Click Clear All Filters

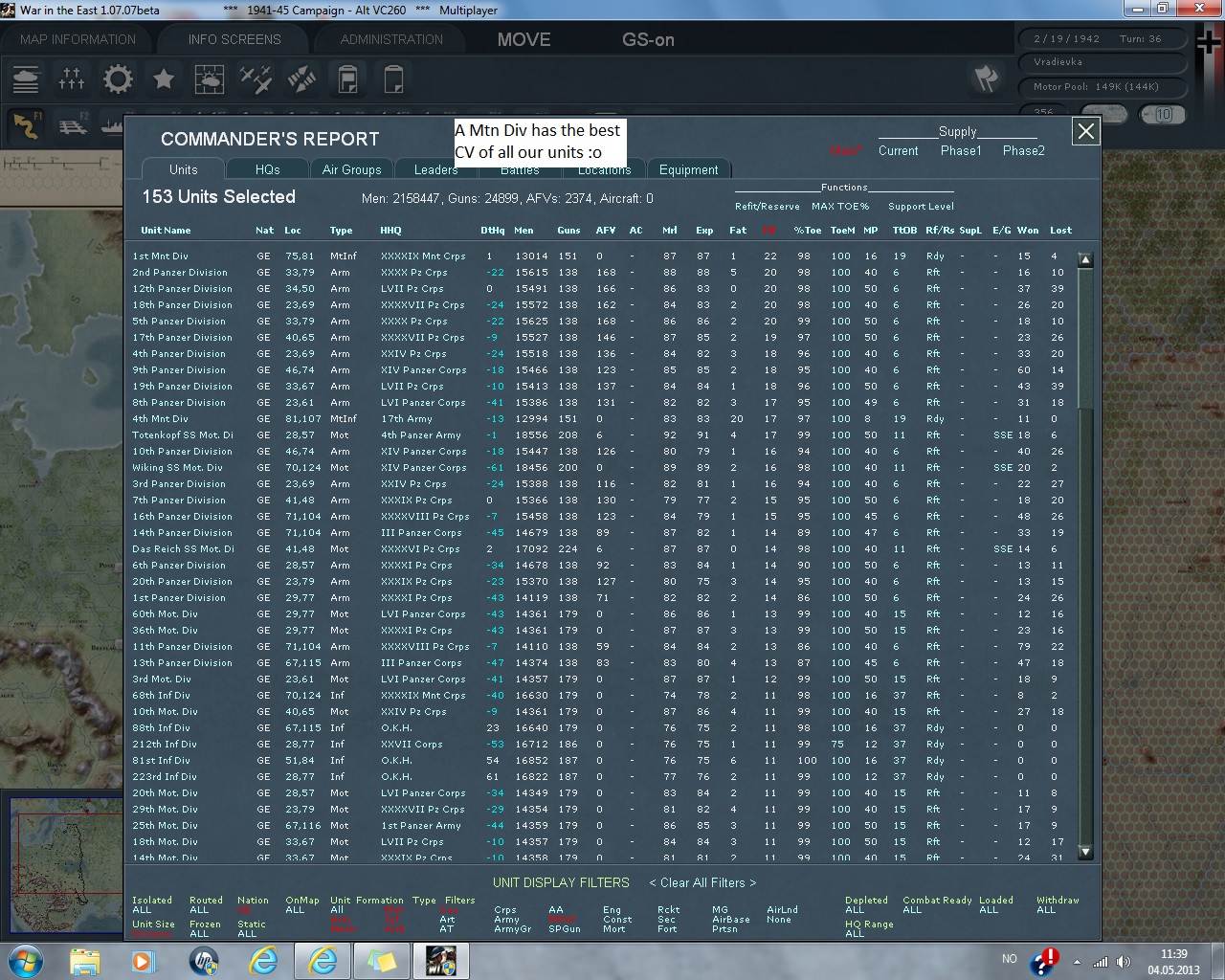pos(702,882)
